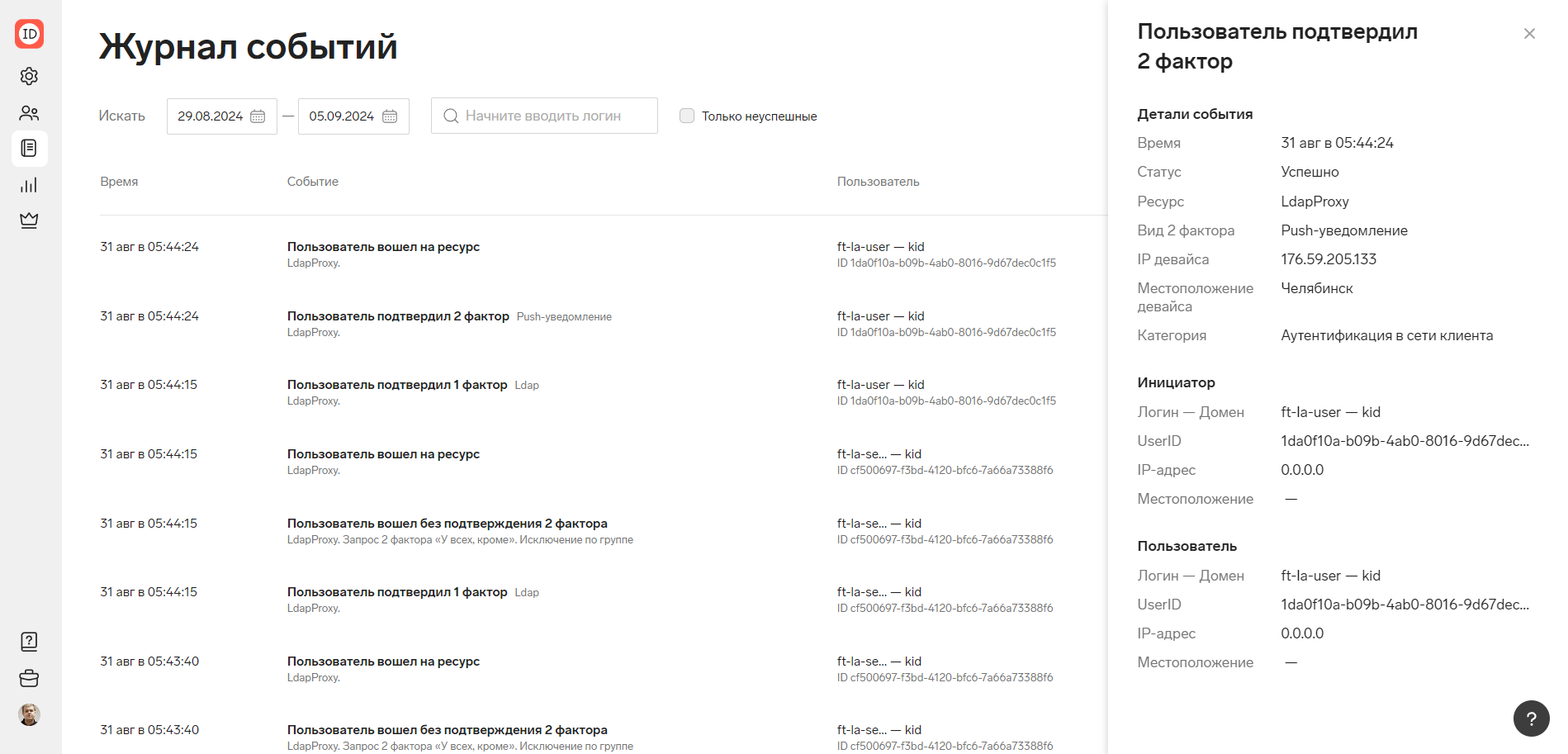Click the user avatar in the sidebar
The width and height of the screenshot is (1568, 754).
[29, 714]
